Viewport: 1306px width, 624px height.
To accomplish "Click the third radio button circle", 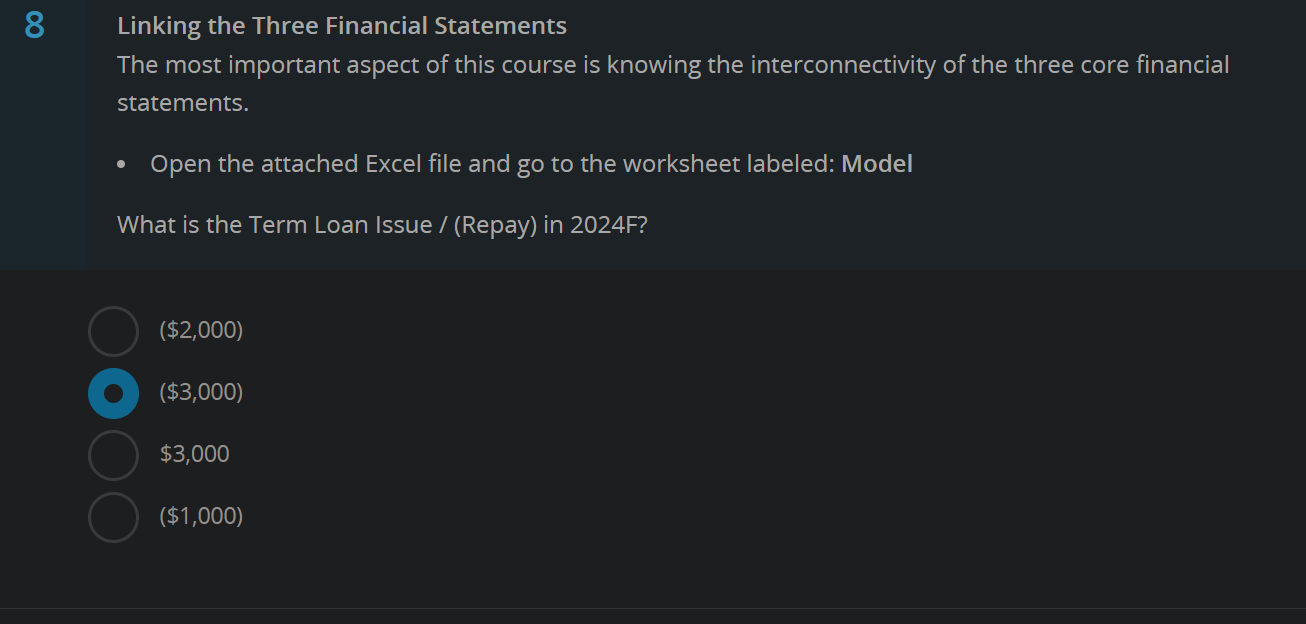I will [113, 454].
